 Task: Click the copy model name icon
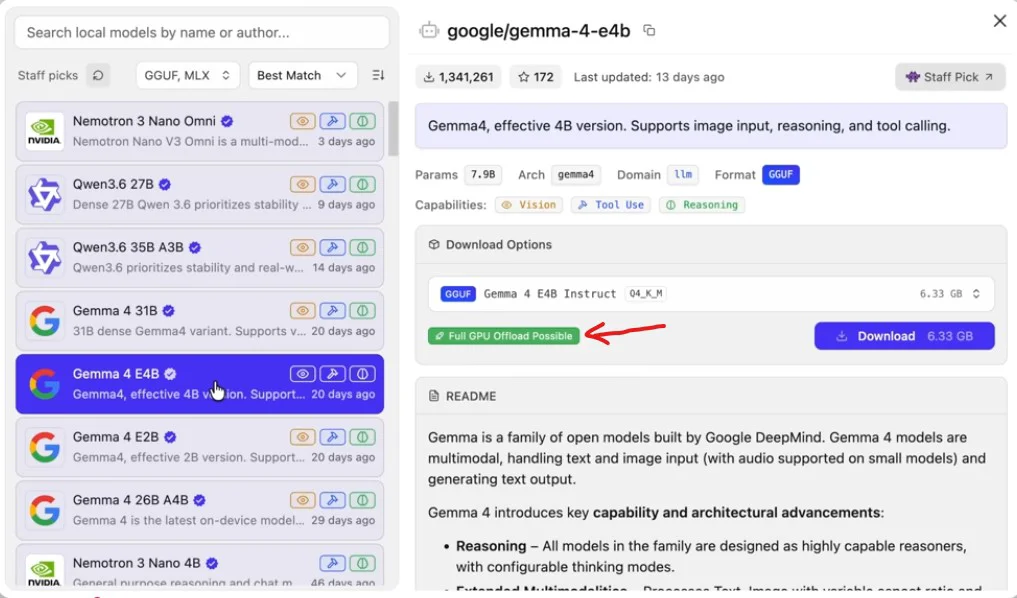coord(649,30)
